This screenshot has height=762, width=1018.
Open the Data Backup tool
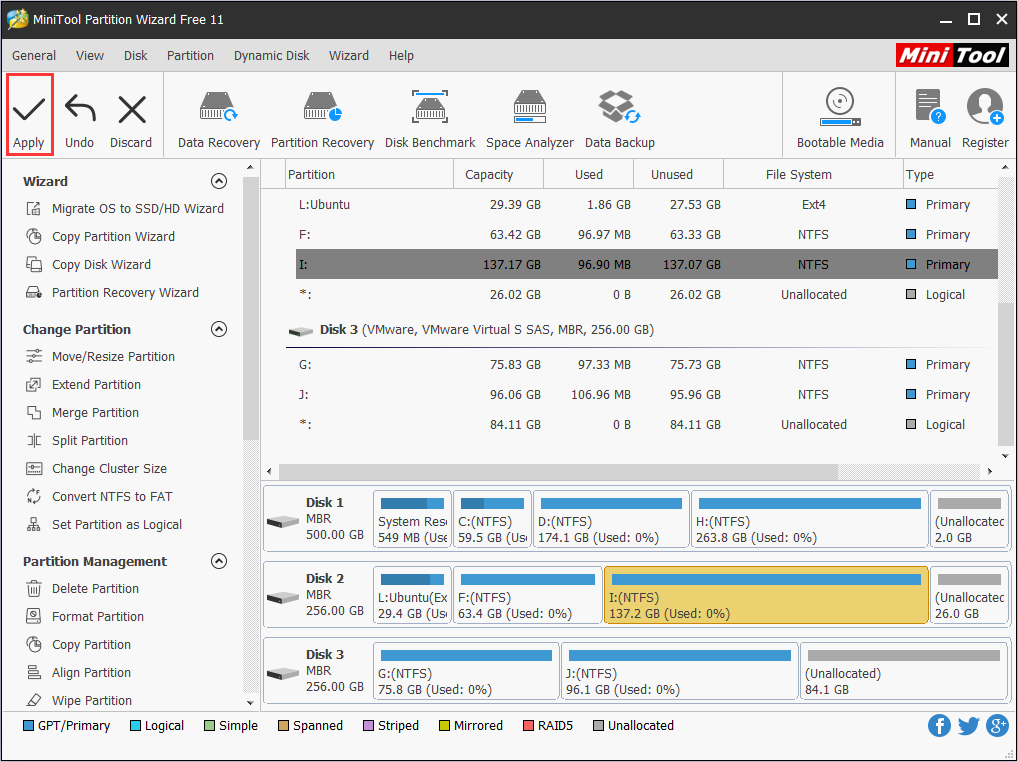[x=619, y=120]
